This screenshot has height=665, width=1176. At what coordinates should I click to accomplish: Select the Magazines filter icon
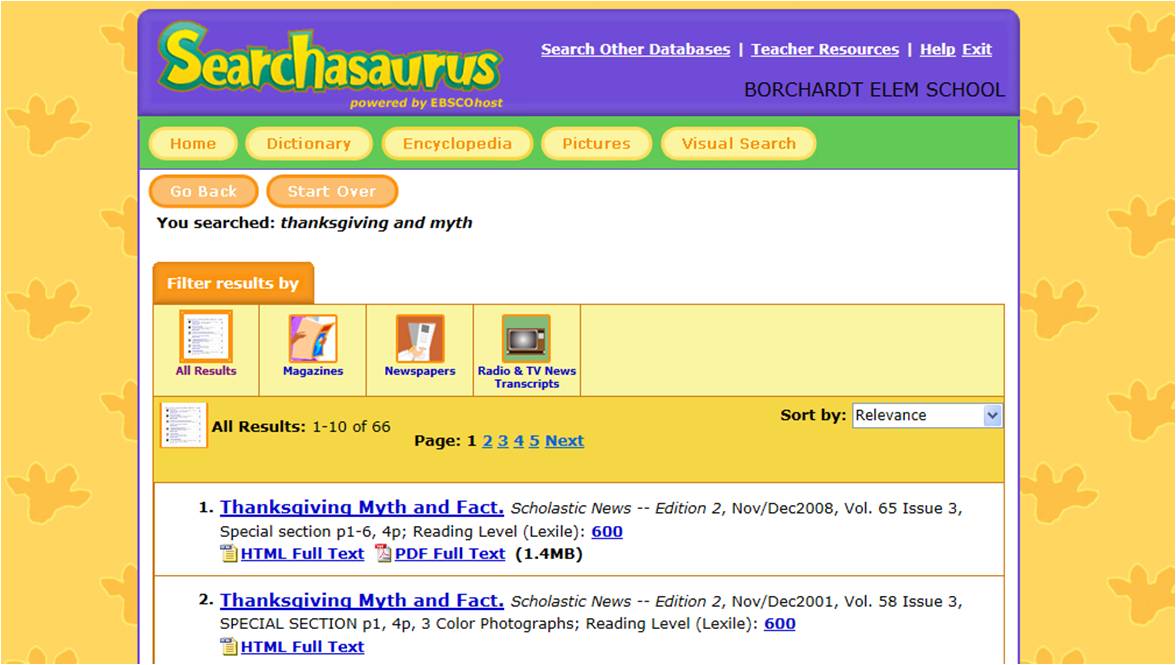313,338
